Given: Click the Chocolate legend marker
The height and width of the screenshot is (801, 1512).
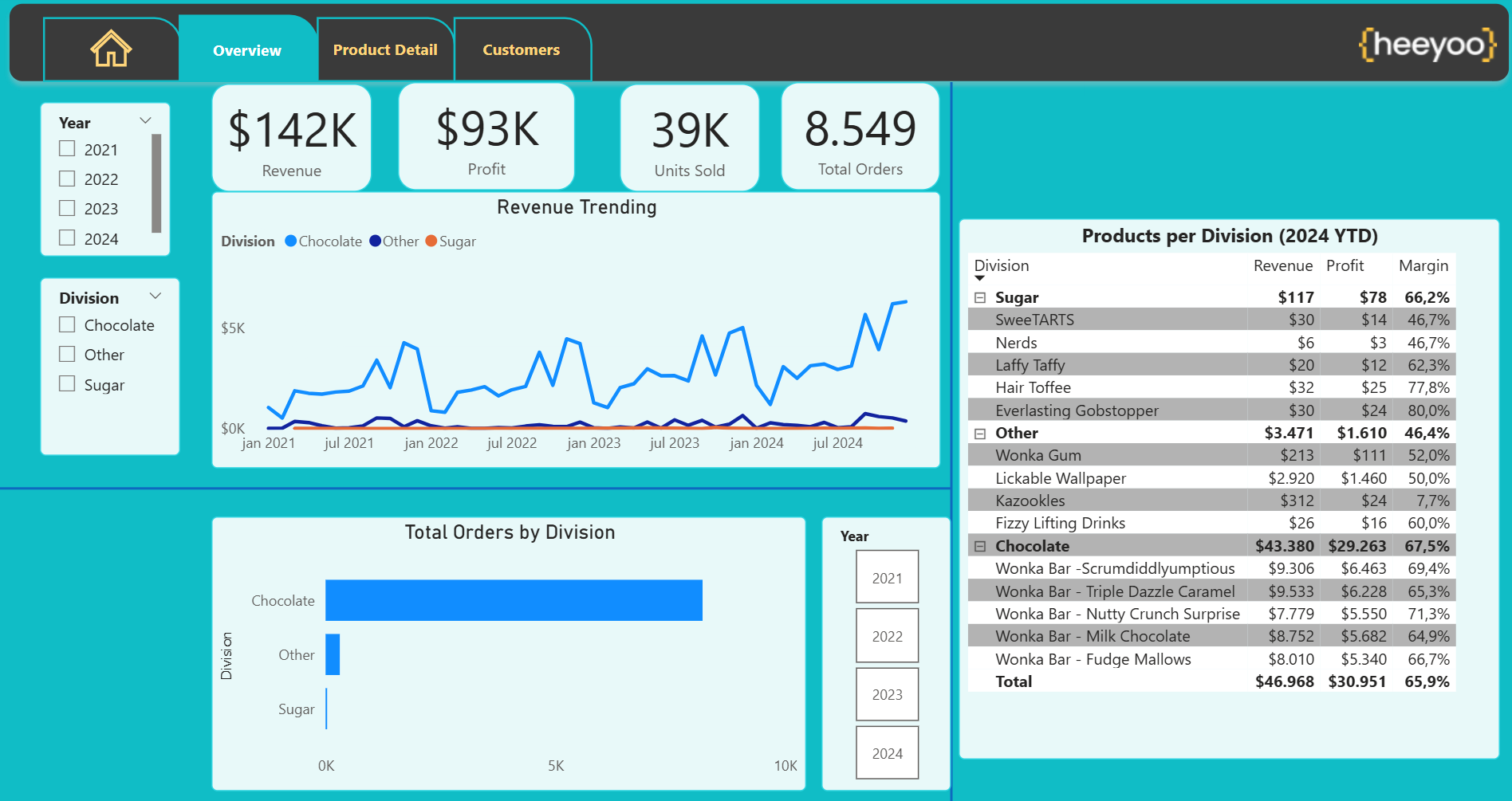Looking at the screenshot, I should point(291,241).
